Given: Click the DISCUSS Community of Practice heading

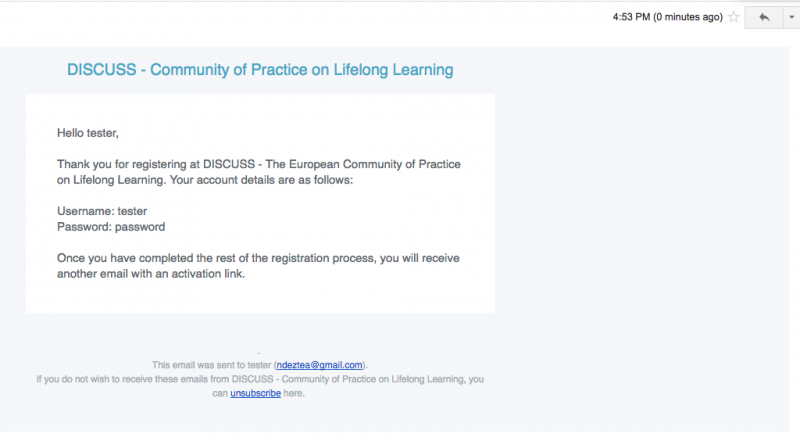Looking at the screenshot, I should (260, 69).
